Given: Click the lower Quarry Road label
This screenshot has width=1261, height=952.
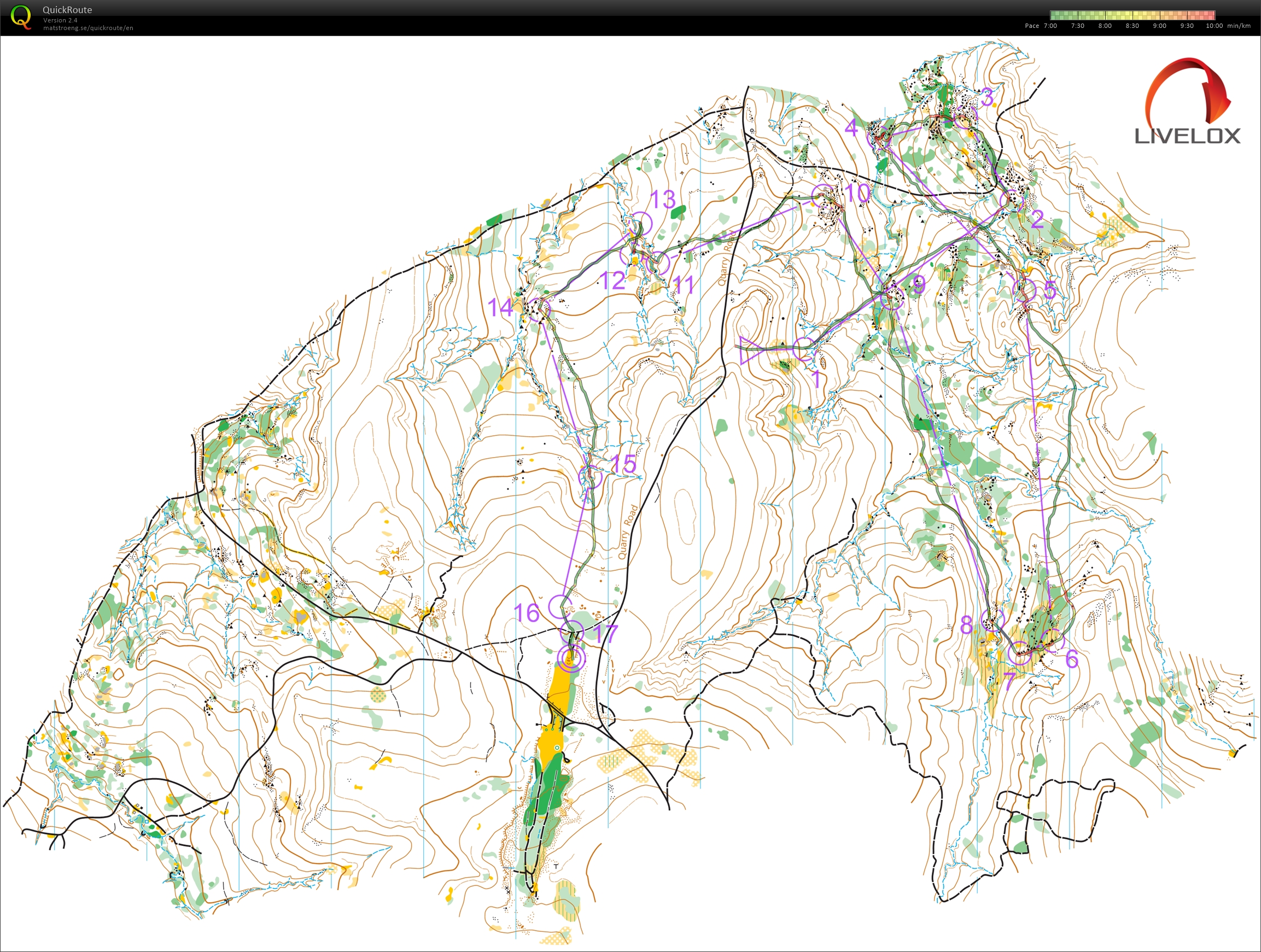Looking at the screenshot, I should (x=628, y=532).
